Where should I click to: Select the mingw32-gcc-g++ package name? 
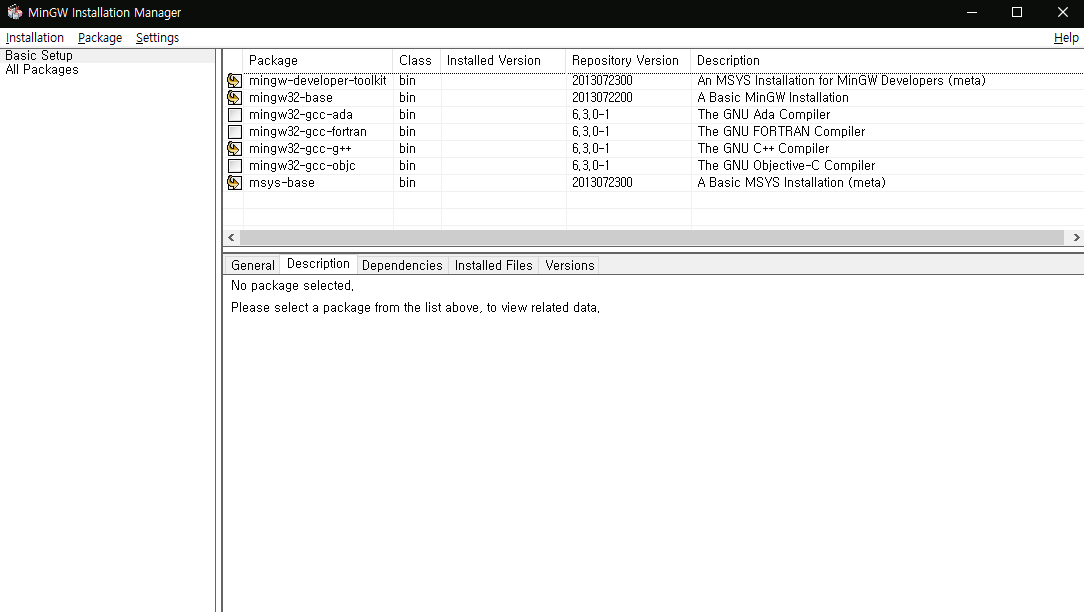[300, 149]
